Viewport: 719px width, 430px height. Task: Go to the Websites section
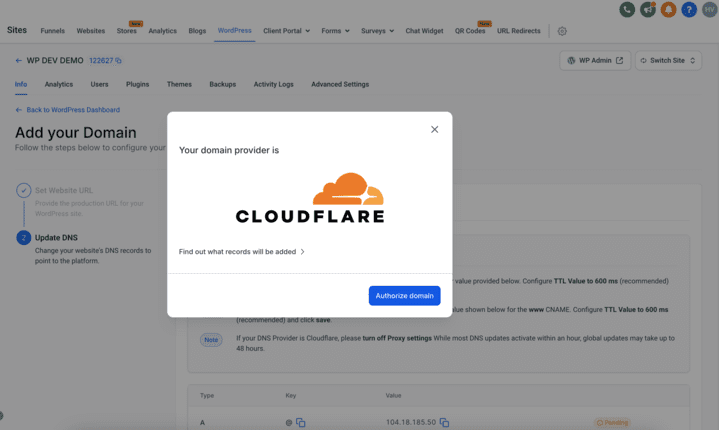coord(91,31)
